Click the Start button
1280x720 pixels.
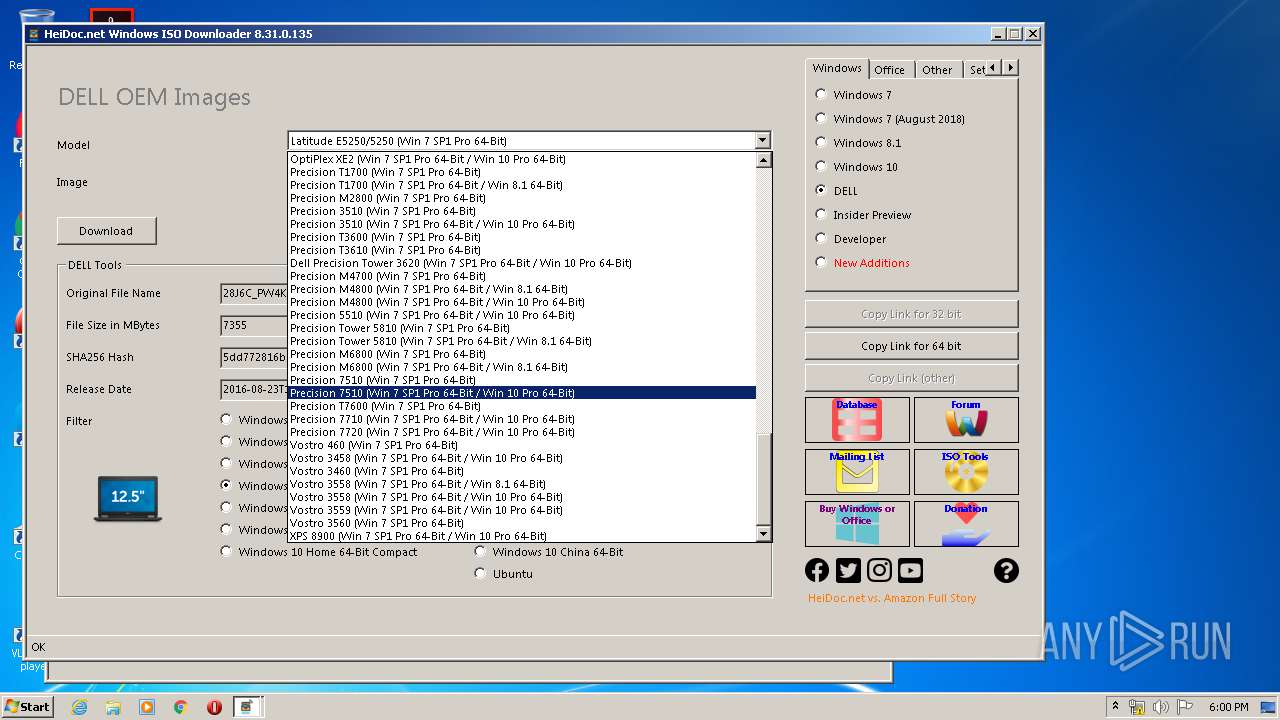click(27, 706)
